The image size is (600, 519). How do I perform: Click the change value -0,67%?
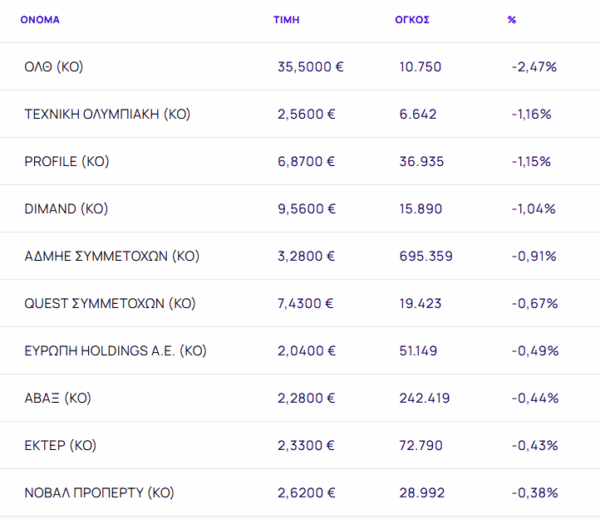[x=535, y=304]
